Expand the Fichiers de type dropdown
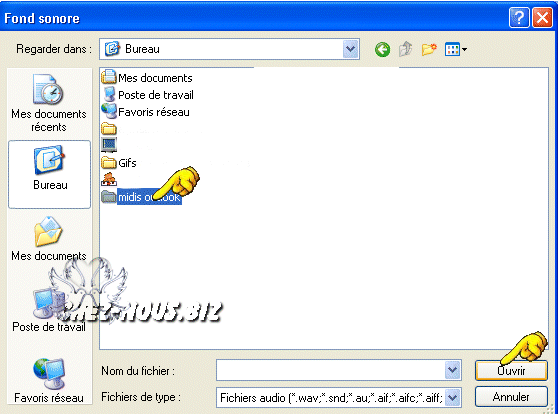 (x=453, y=397)
